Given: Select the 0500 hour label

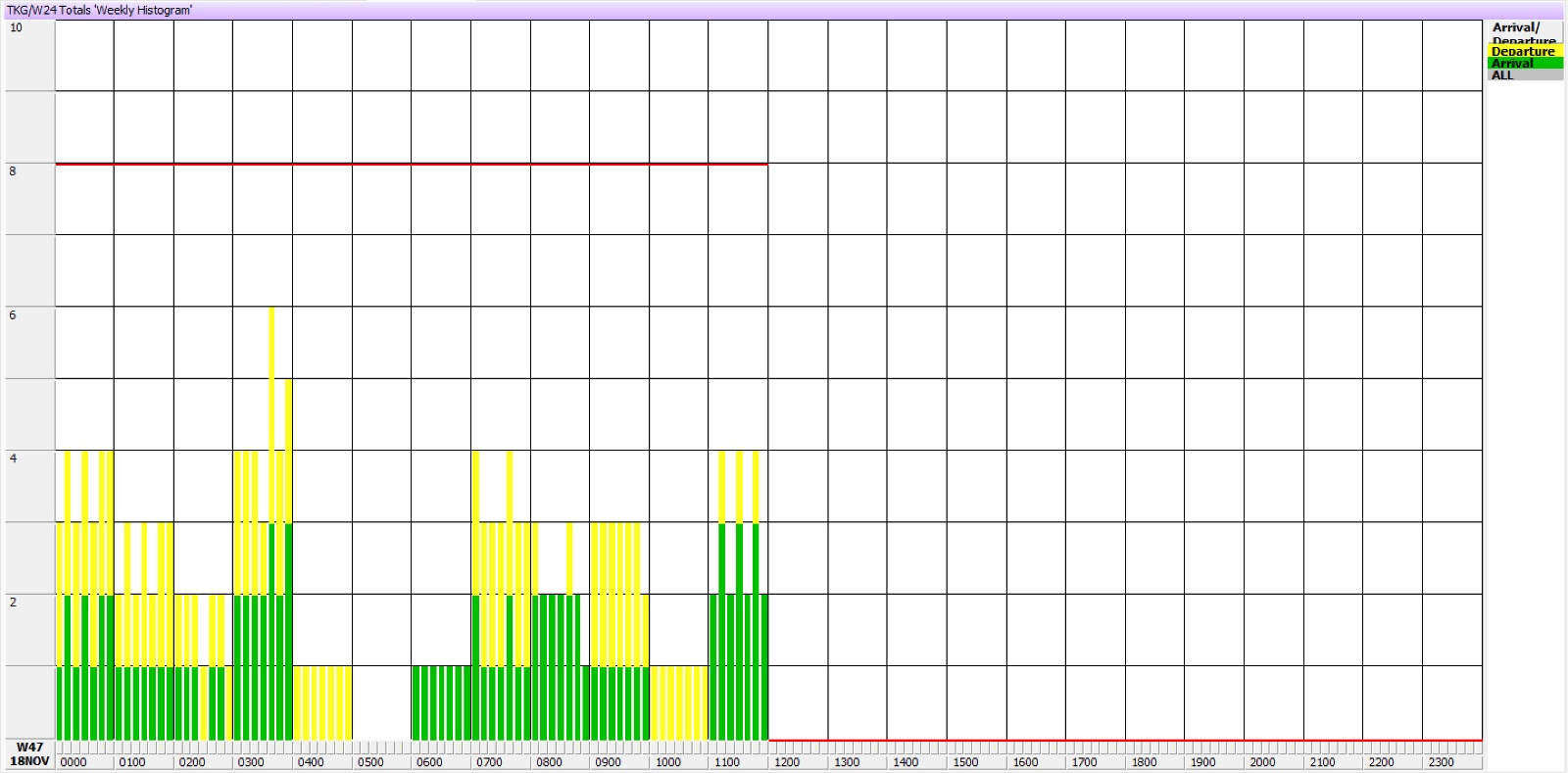Looking at the screenshot, I should (x=370, y=762).
